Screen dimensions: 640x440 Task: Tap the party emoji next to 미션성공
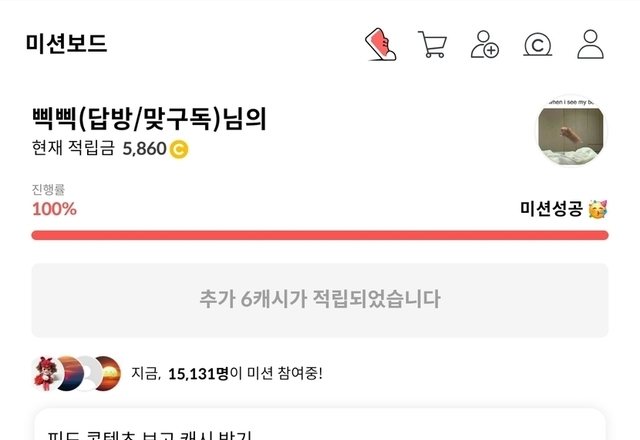click(598, 209)
